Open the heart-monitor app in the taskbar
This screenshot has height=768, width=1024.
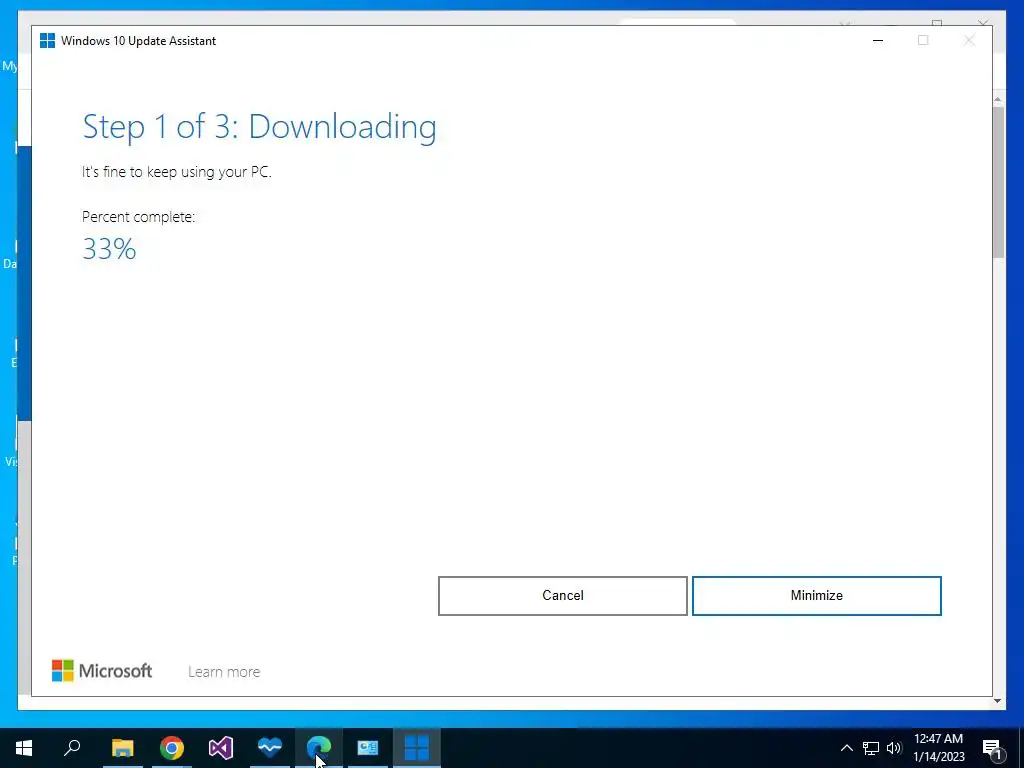pos(270,748)
